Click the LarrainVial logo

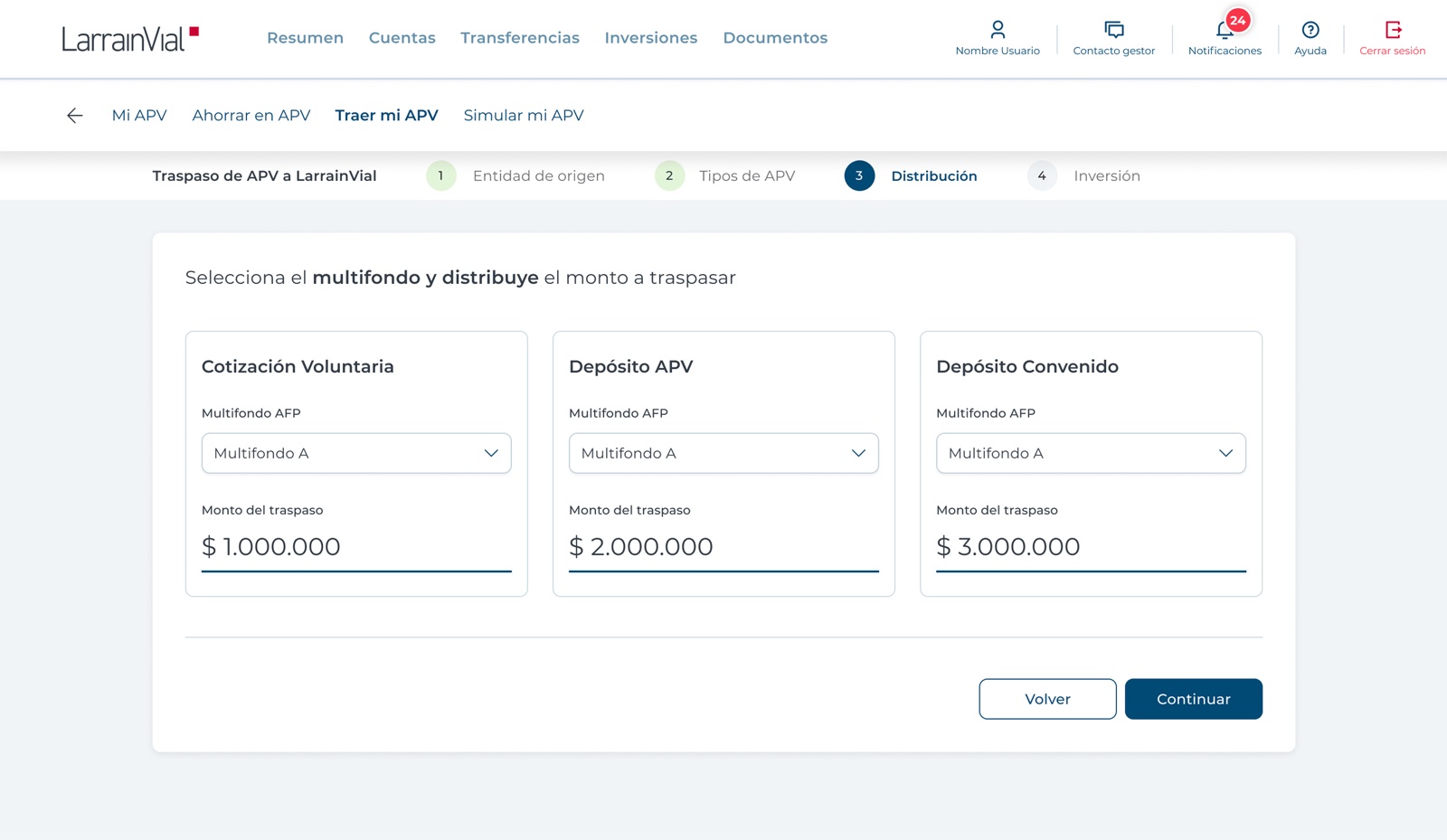coord(130,39)
